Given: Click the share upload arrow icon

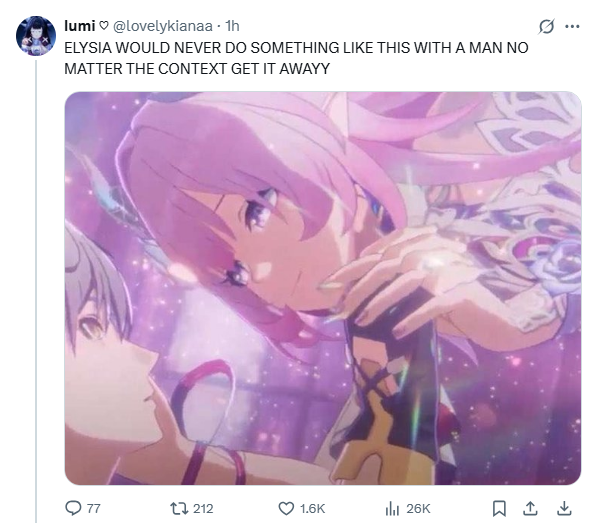Looking at the screenshot, I should tap(530, 509).
